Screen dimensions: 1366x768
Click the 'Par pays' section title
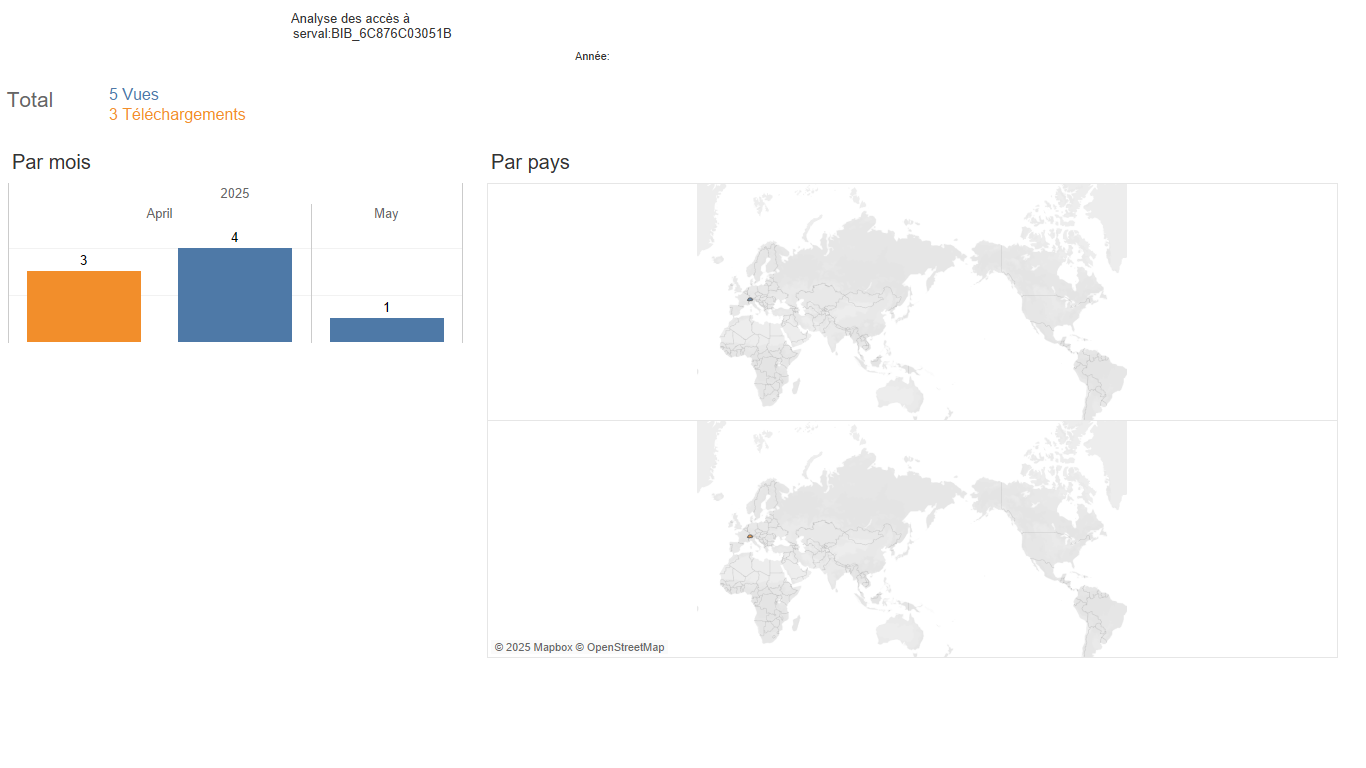(530, 162)
